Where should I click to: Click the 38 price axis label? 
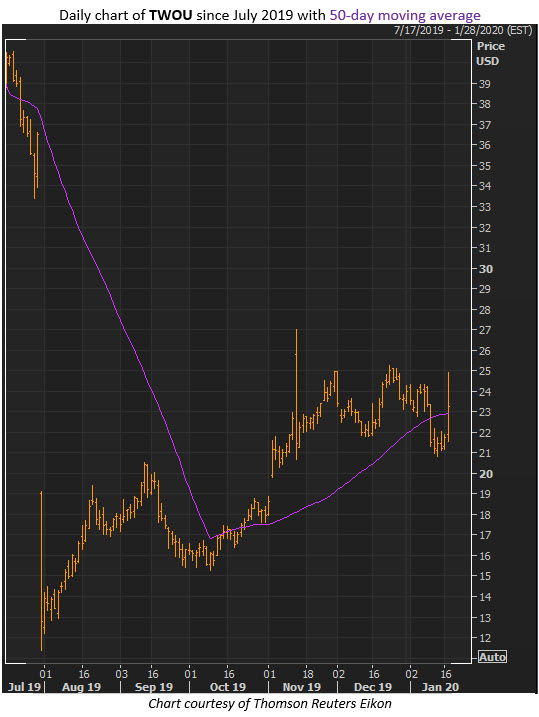[485, 104]
